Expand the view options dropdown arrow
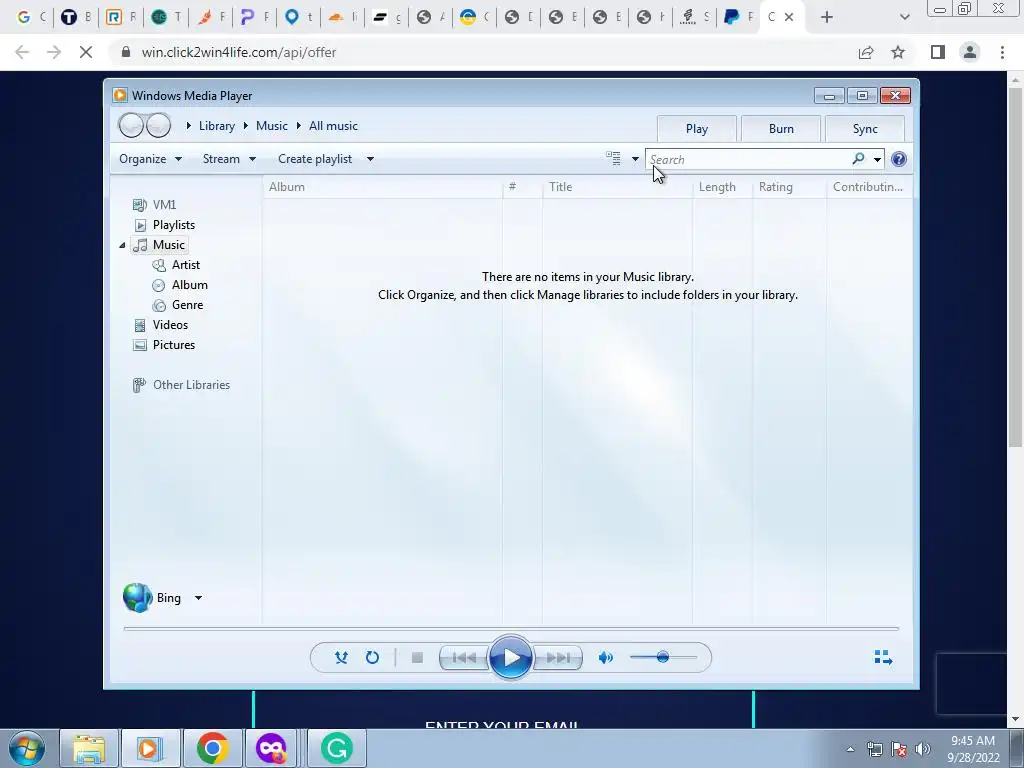 635,159
